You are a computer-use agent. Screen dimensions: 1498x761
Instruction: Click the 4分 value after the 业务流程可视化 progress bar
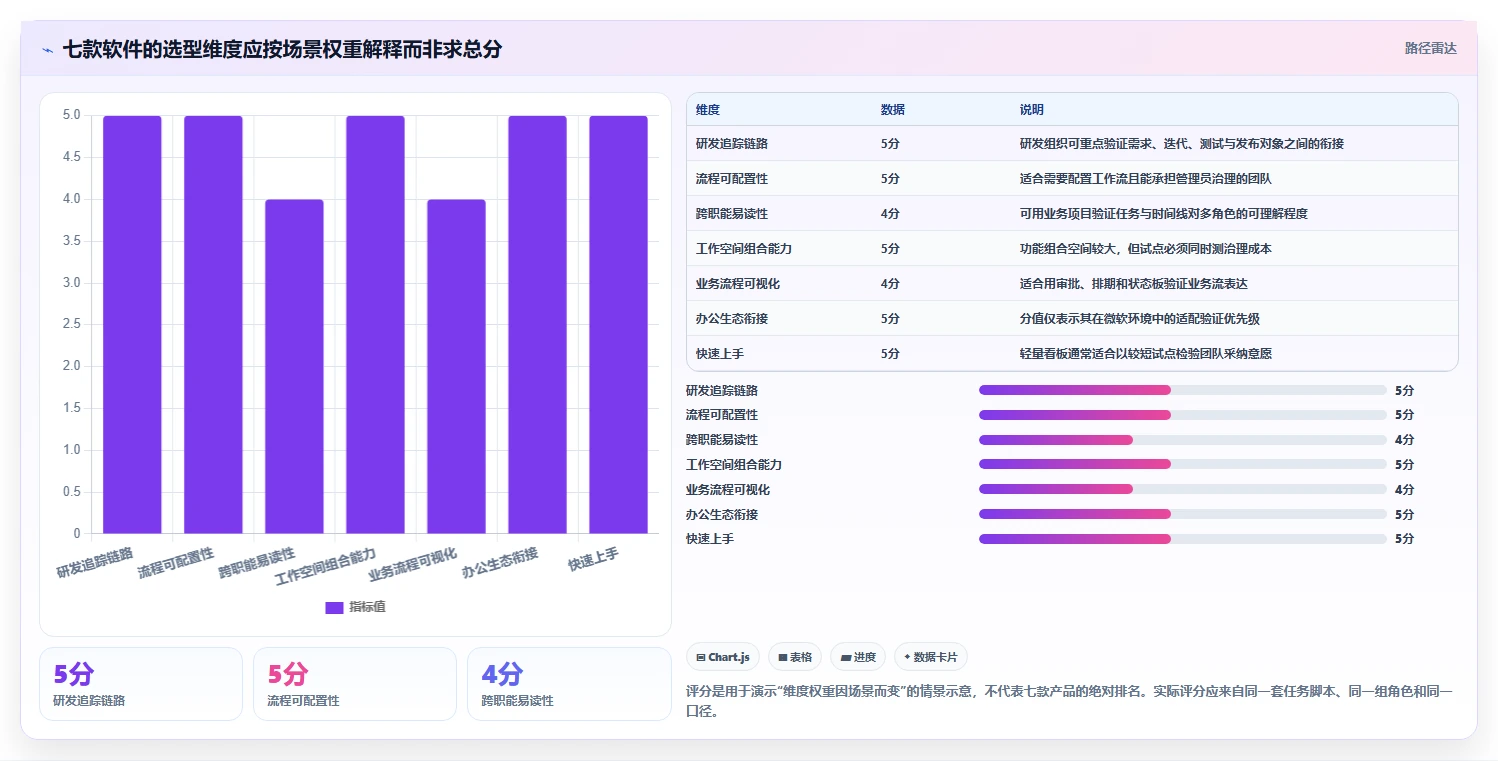click(x=1404, y=490)
